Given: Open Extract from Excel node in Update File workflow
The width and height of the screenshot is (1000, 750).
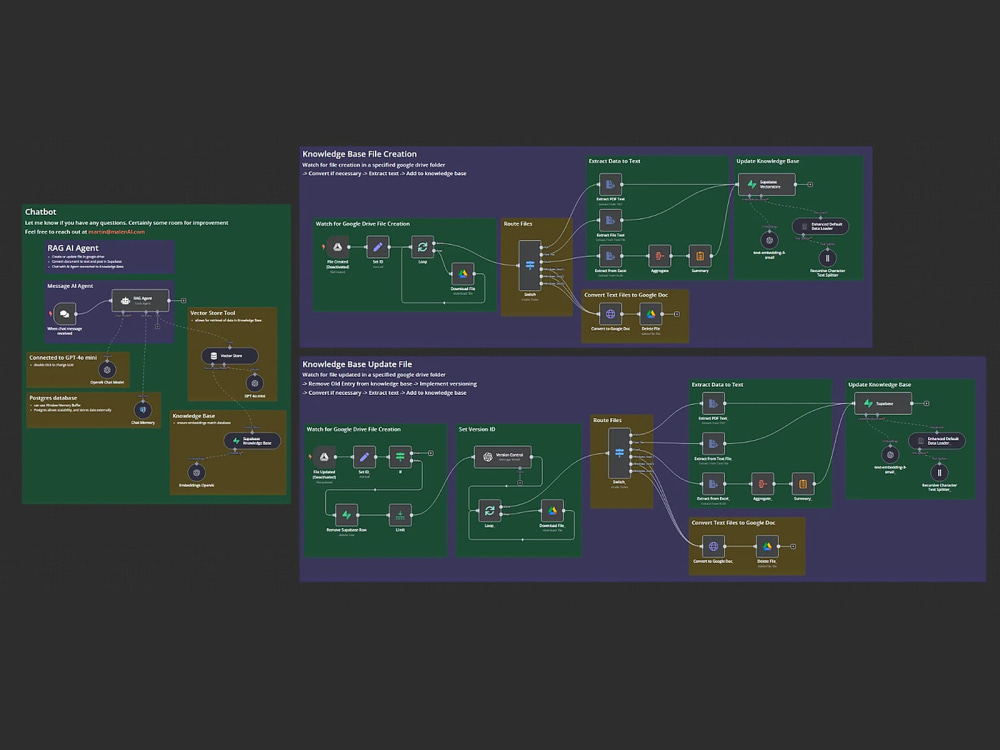Looking at the screenshot, I should 713,484.
